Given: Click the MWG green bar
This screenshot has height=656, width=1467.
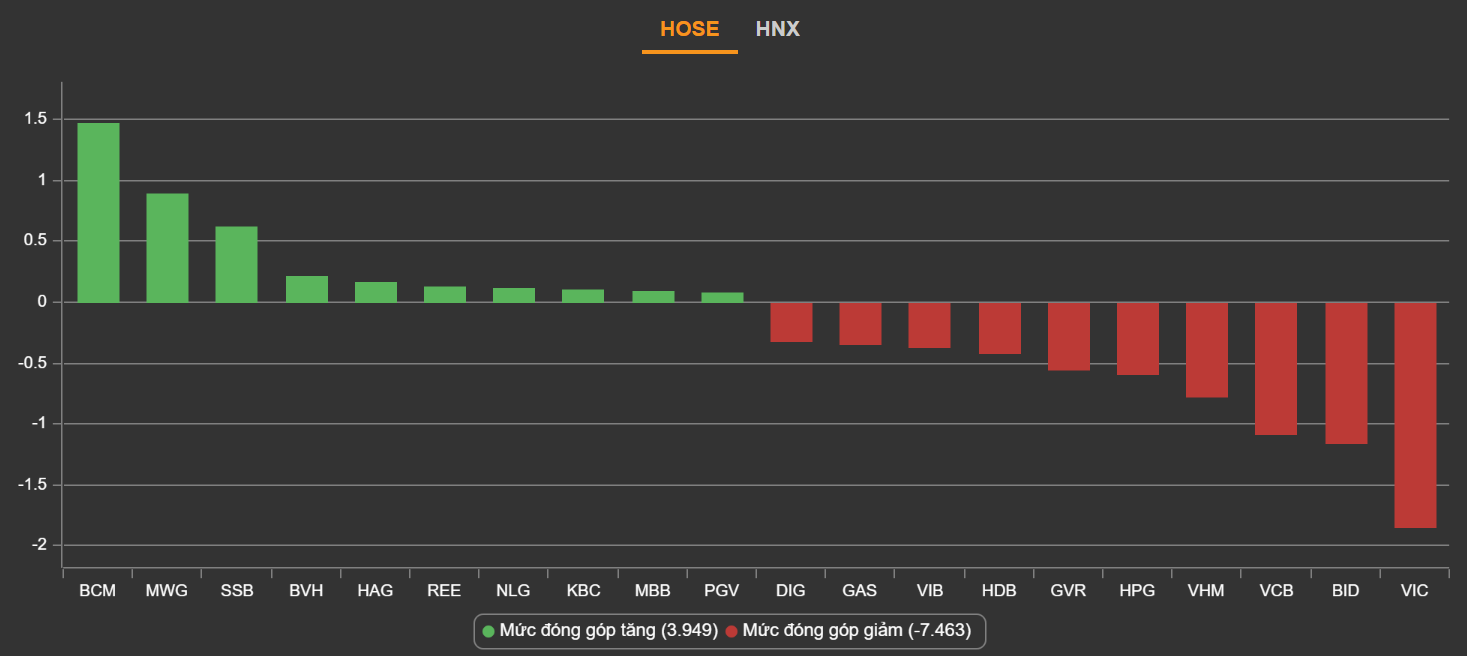Looking at the screenshot, I should coord(167,247).
